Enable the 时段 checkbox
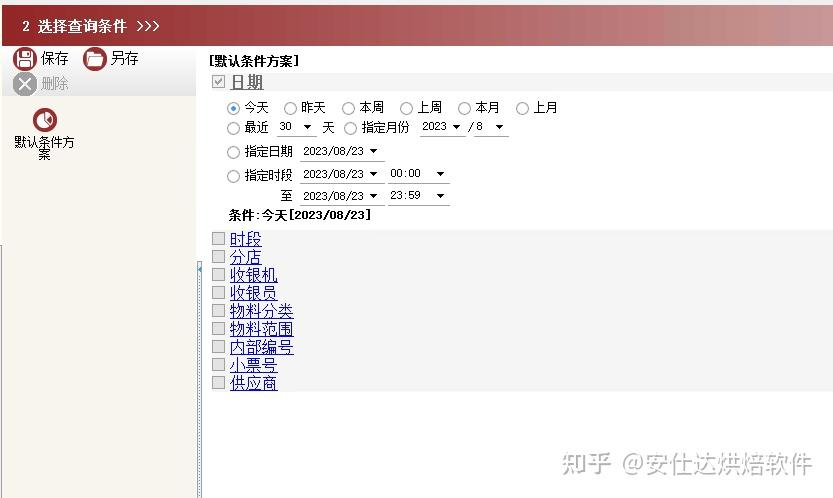 [218, 238]
